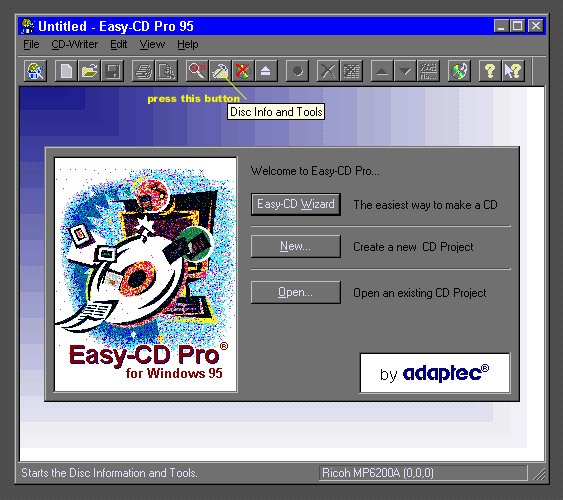Click the application icon in title bar

coord(28,26)
